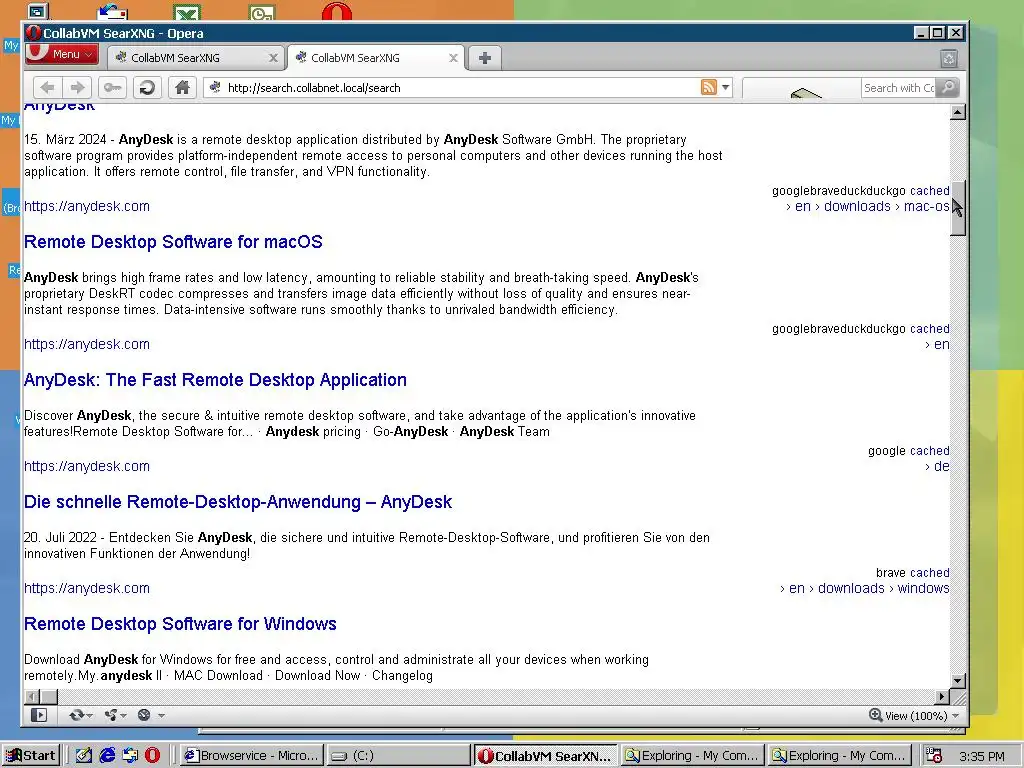Click the › de breadcrumb link
The width and height of the screenshot is (1024, 768).
pos(937,466)
